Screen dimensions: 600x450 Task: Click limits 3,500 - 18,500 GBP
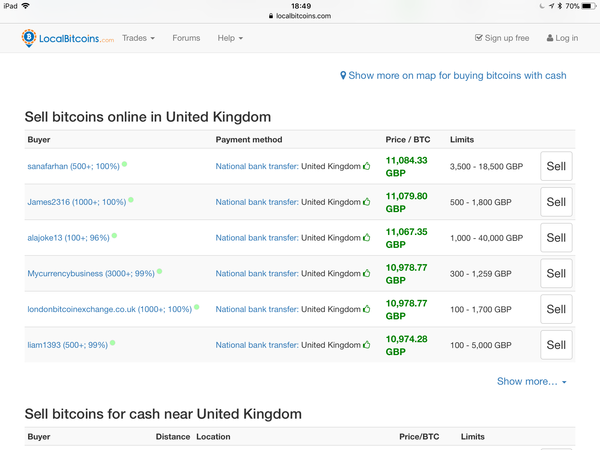click(x=486, y=166)
